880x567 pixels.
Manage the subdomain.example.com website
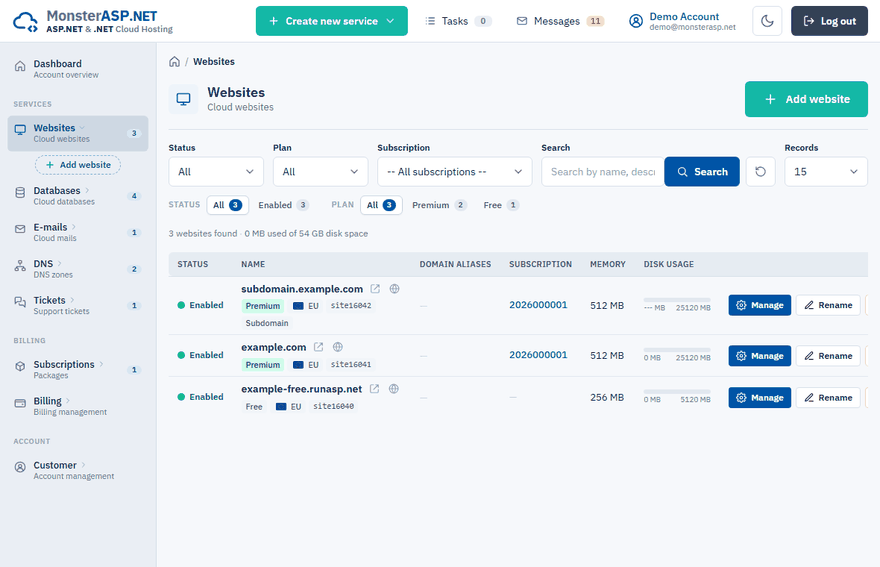point(759,305)
